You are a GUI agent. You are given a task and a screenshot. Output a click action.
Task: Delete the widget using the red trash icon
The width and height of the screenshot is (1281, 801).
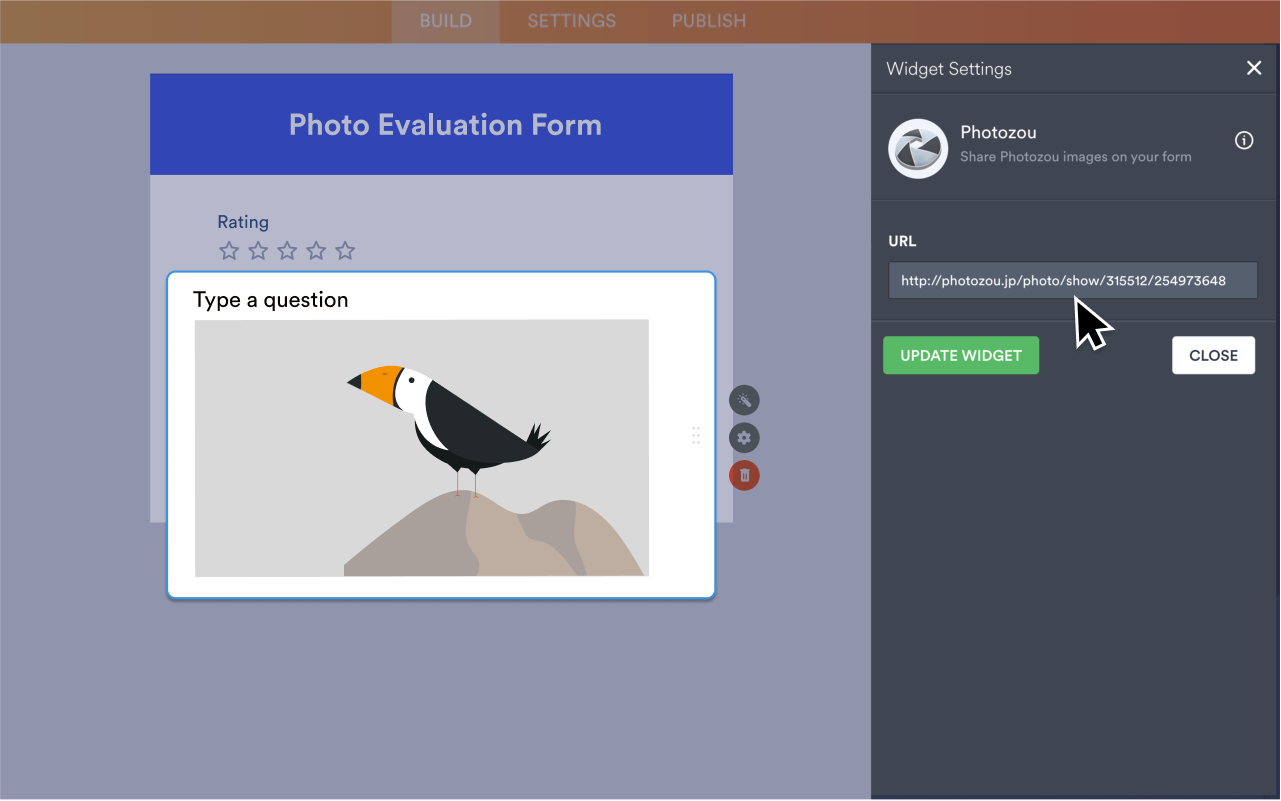point(744,475)
